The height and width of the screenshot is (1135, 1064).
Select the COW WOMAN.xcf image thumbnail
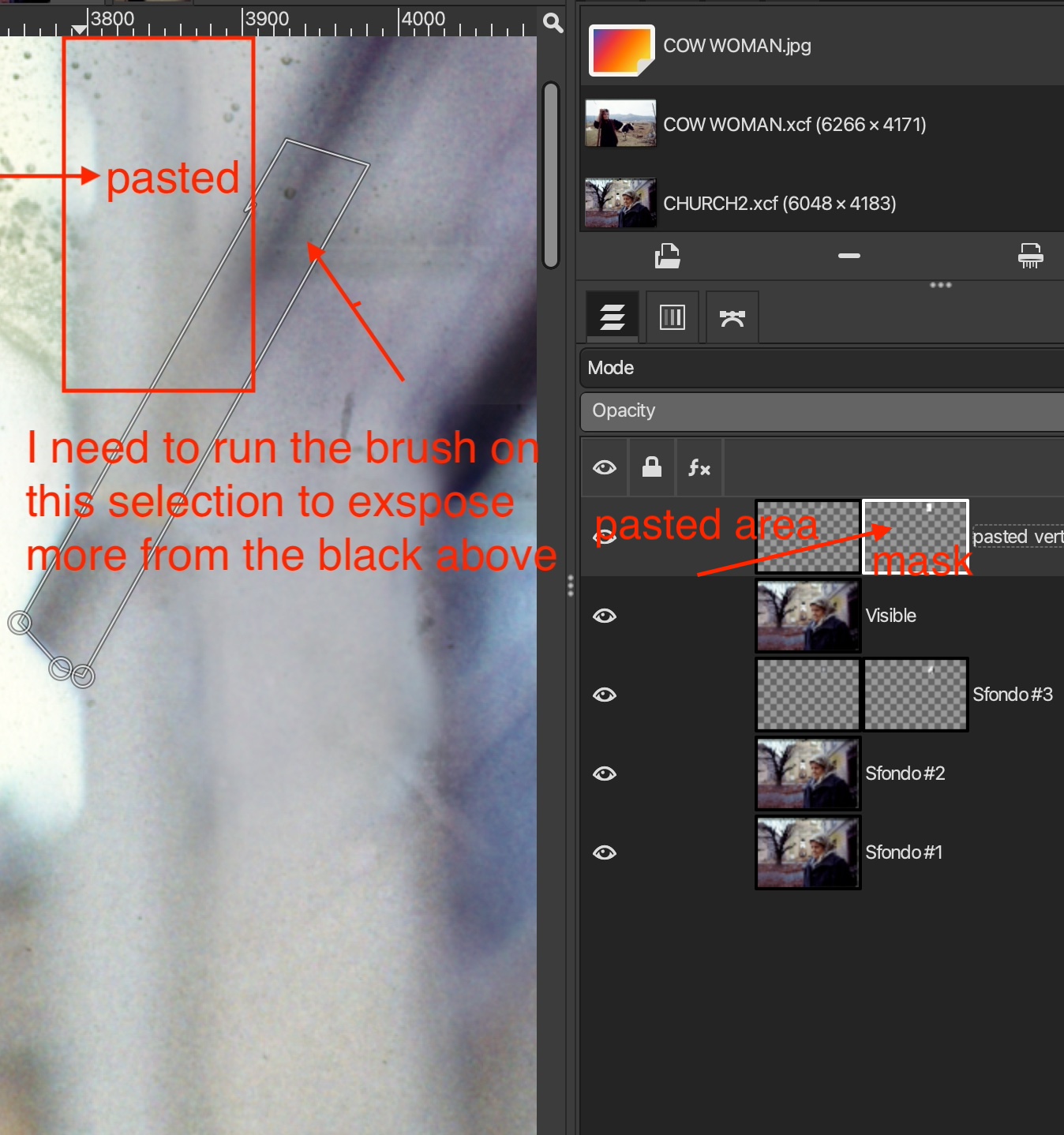pyautogui.click(x=620, y=123)
